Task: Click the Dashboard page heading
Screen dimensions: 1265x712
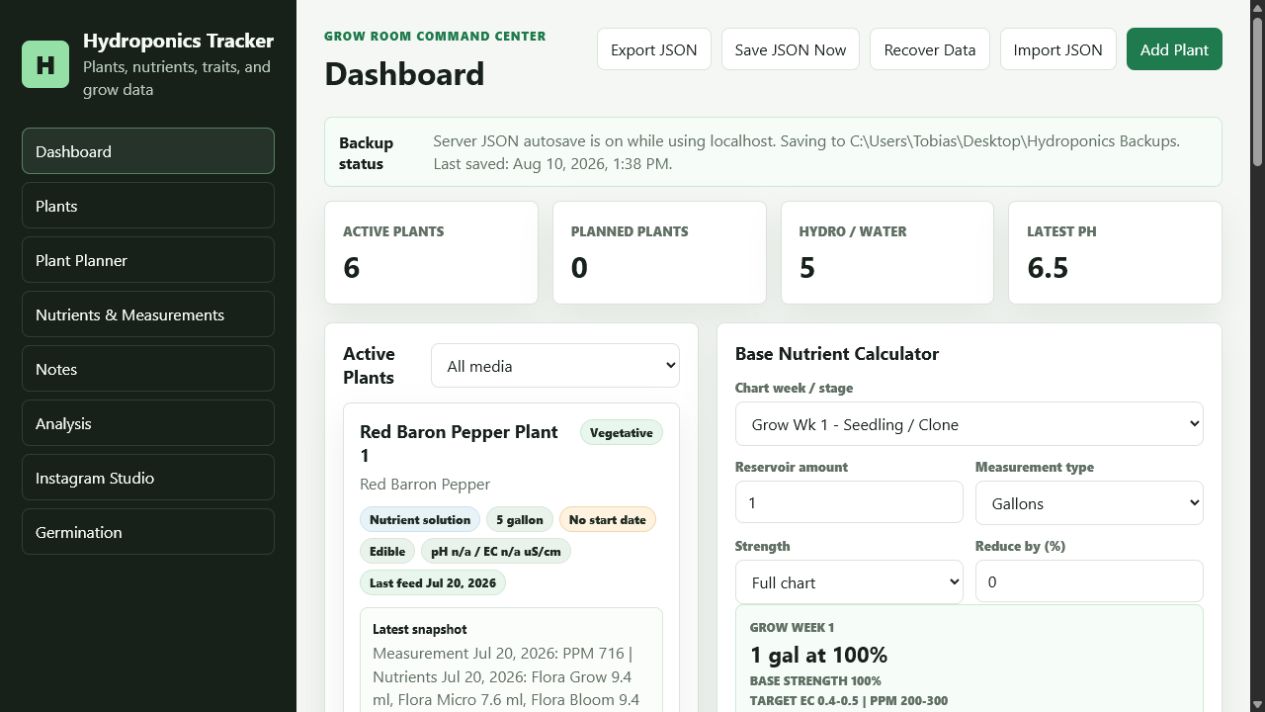Action: (404, 74)
